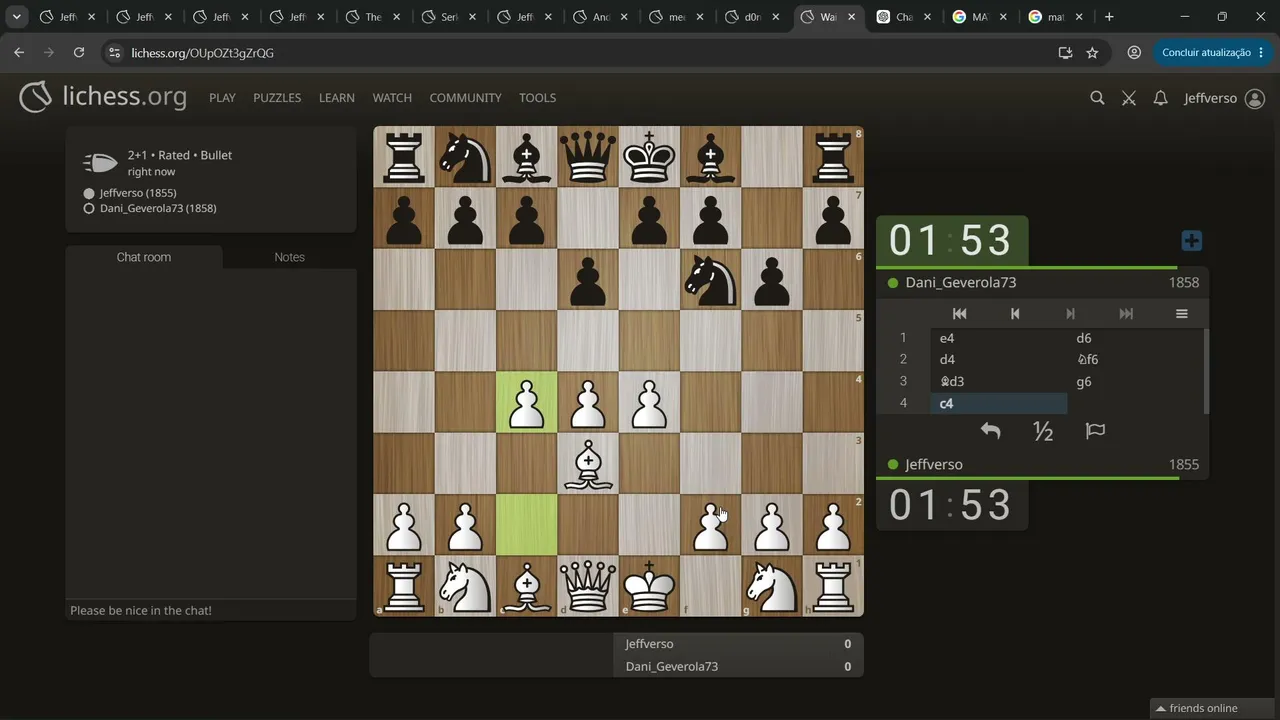Switch to the 'Cha' browser tab
The height and width of the screenshot is (720, 1280).
pyautogui.click(x=905, y=17)
